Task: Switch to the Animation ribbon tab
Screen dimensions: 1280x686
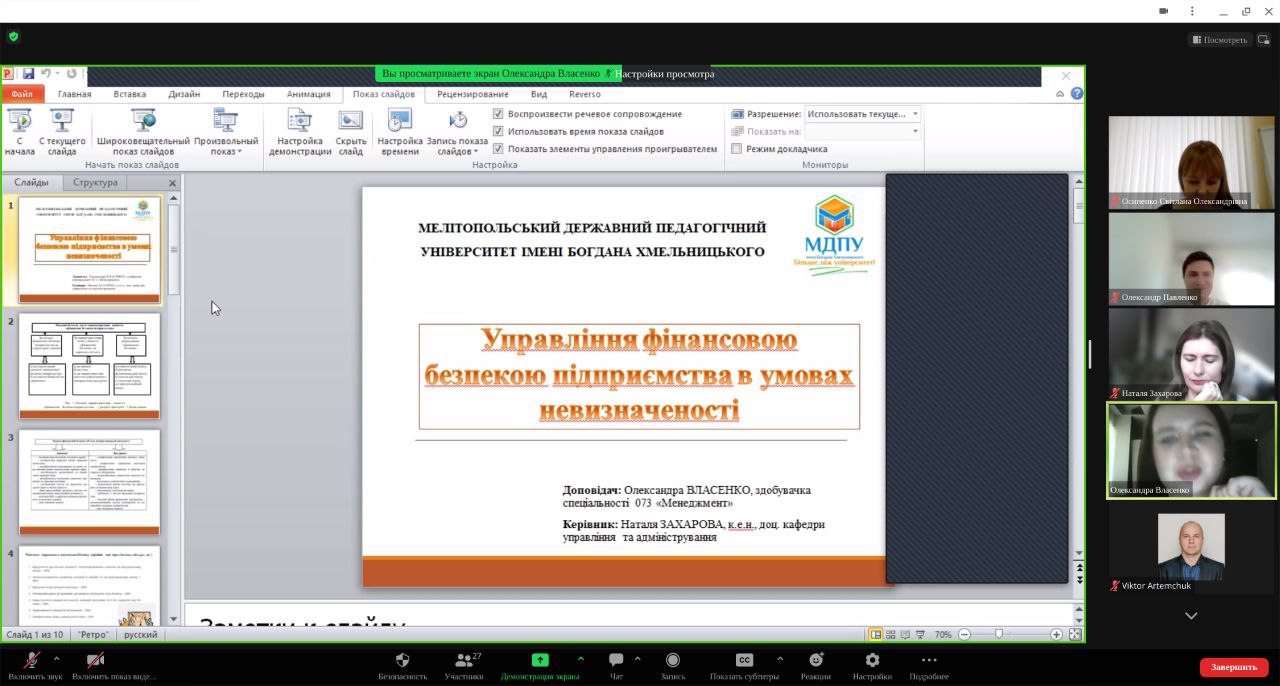Action: tap(308, 94)
